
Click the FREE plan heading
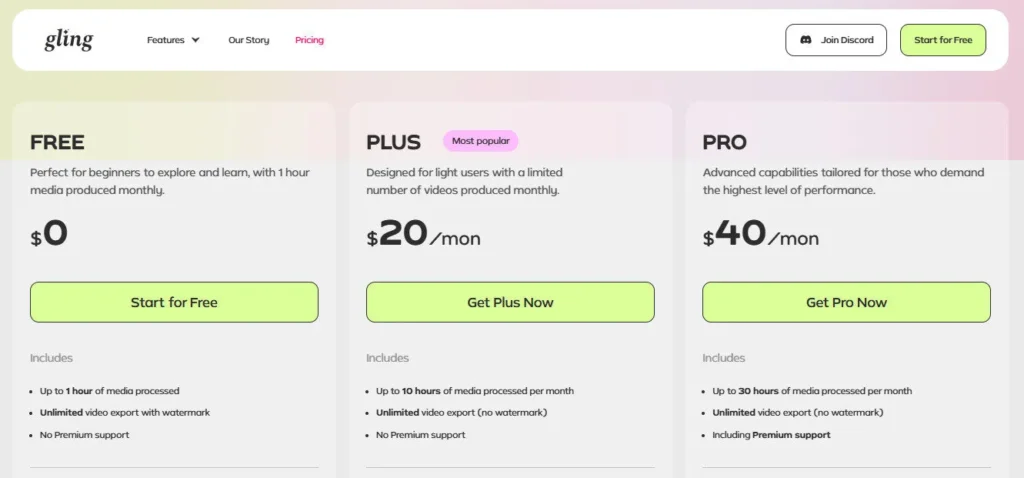click(57, 142)
